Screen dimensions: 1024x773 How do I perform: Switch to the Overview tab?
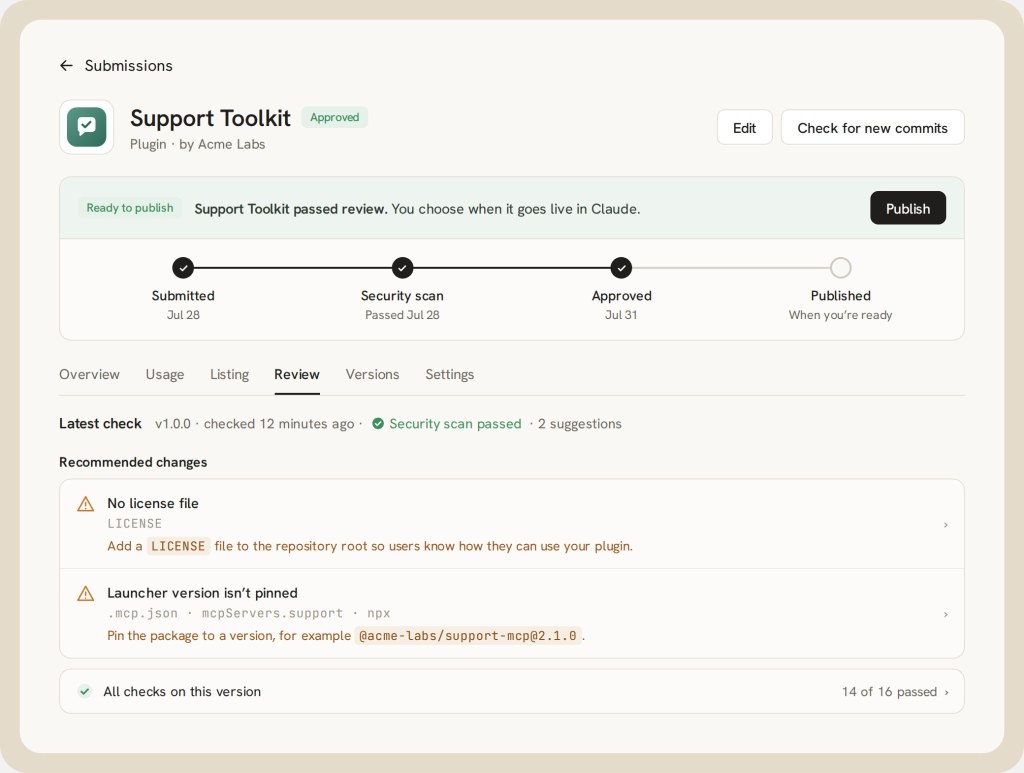(x=89, y=375)
